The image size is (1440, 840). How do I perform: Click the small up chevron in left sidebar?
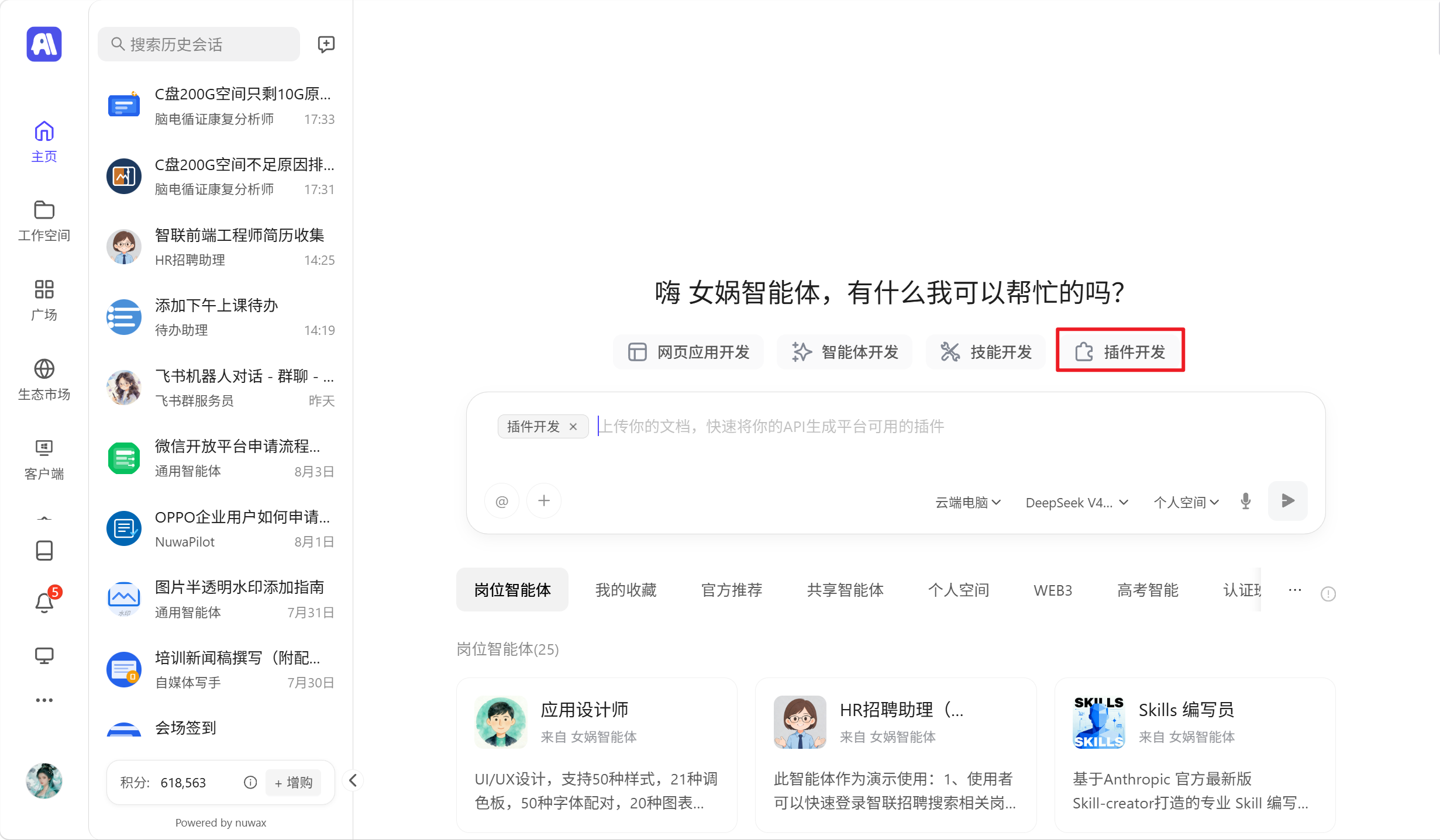[44, 518]
